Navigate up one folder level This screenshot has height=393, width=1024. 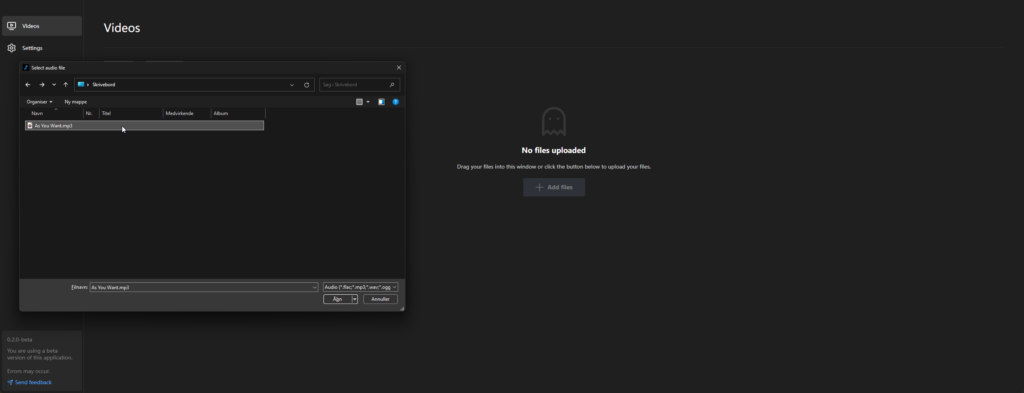[x=65, y=85]
